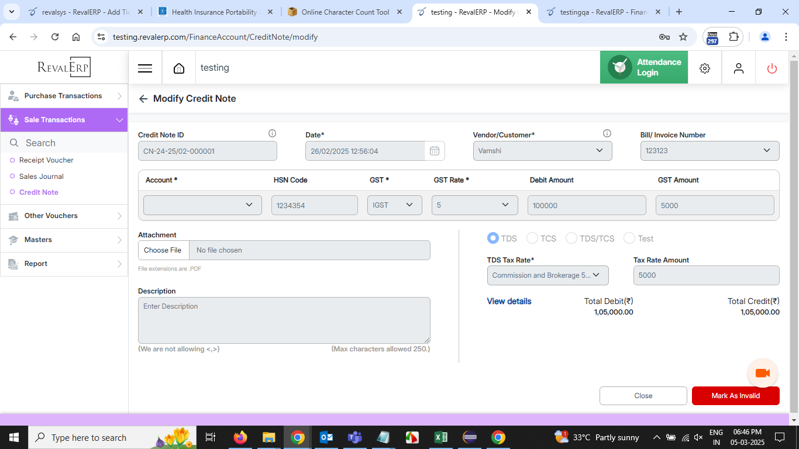Open the settings gear icon
Image resolution: width=799 pixels, height=449 pixels.
tap(705, 68)
